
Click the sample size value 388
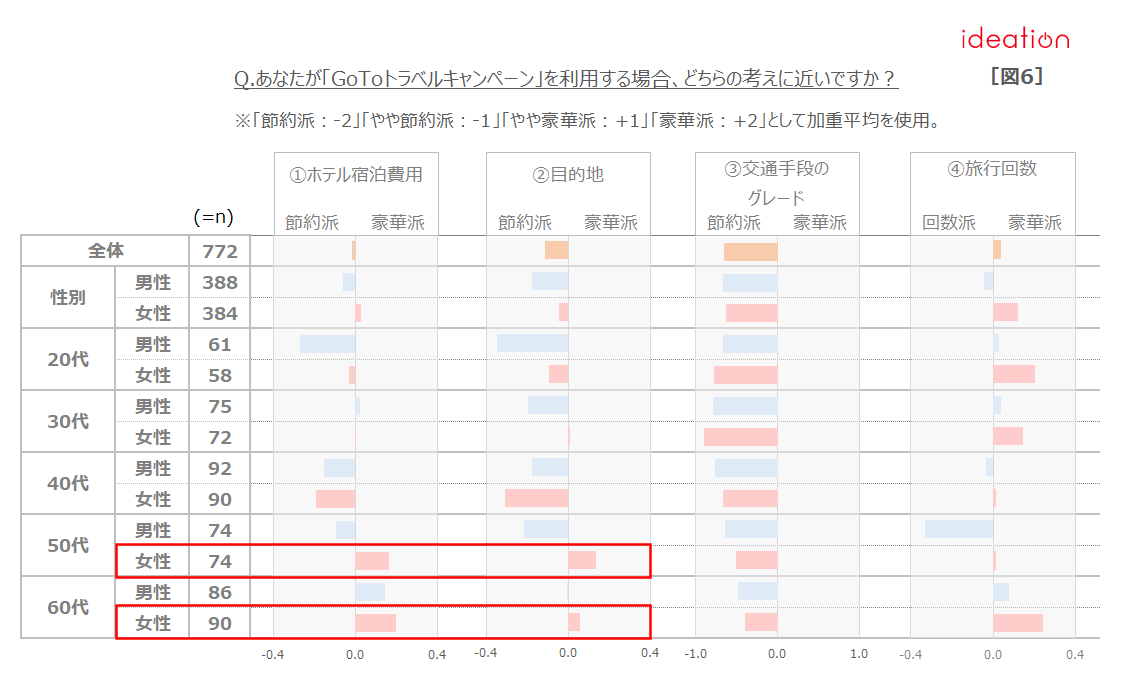pos(219,283)
